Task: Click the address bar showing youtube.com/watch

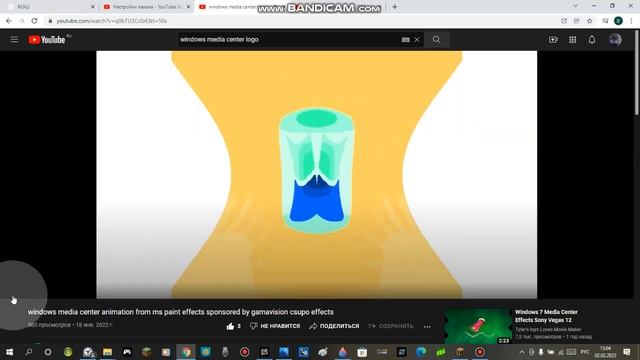Action: click(x=302, y=21)
